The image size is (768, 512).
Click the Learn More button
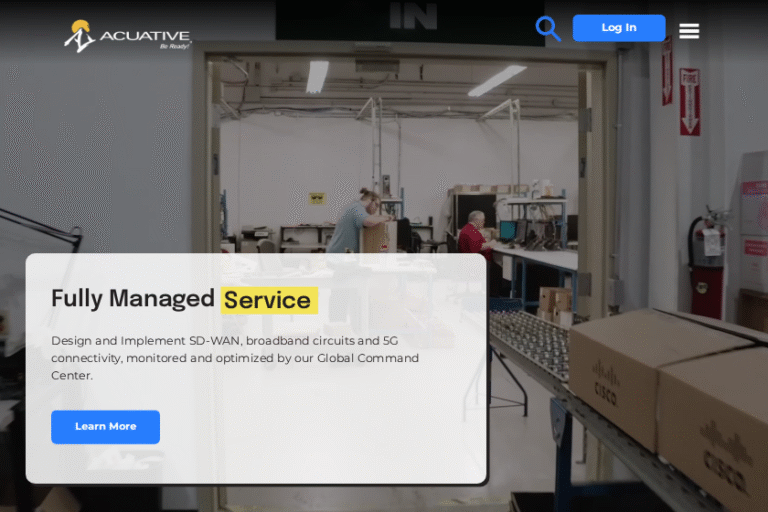point(105,427)
